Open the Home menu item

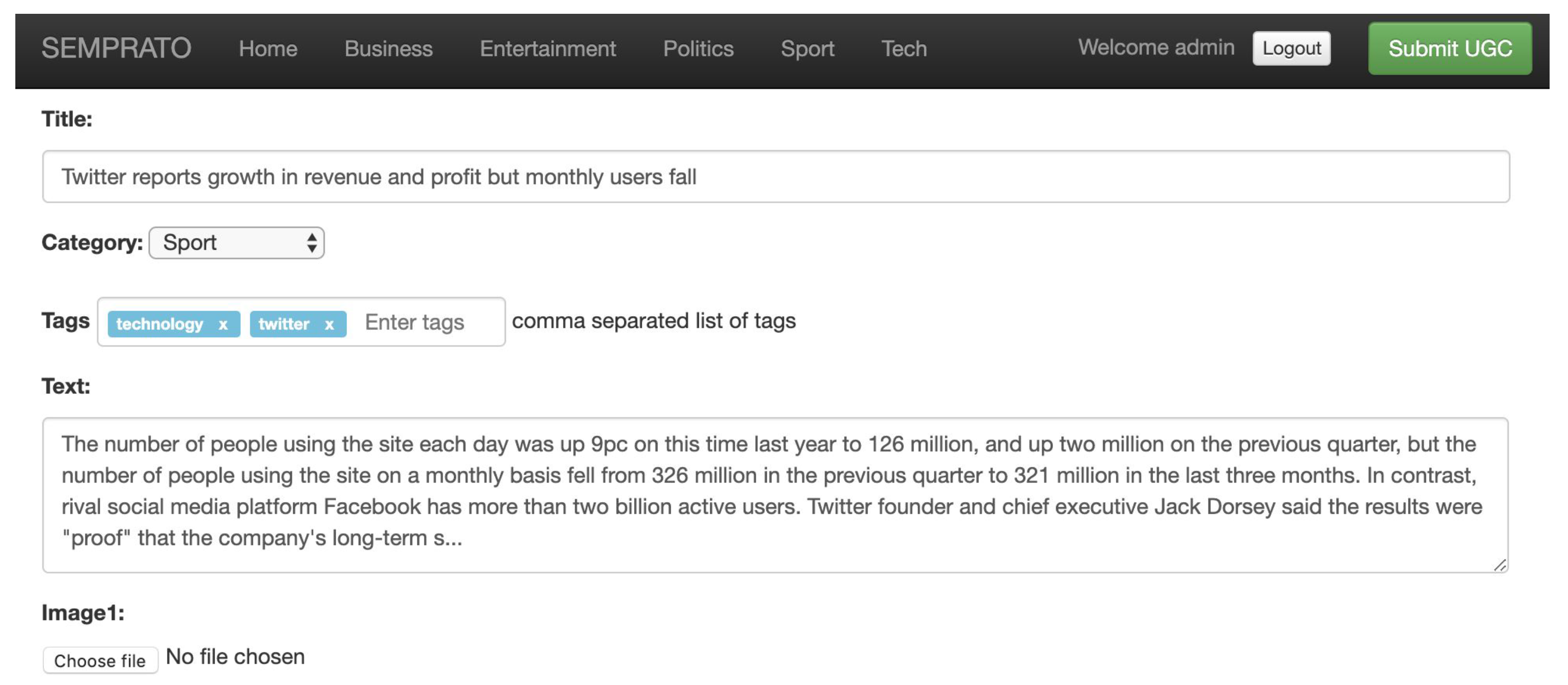[x=268, y=49]
